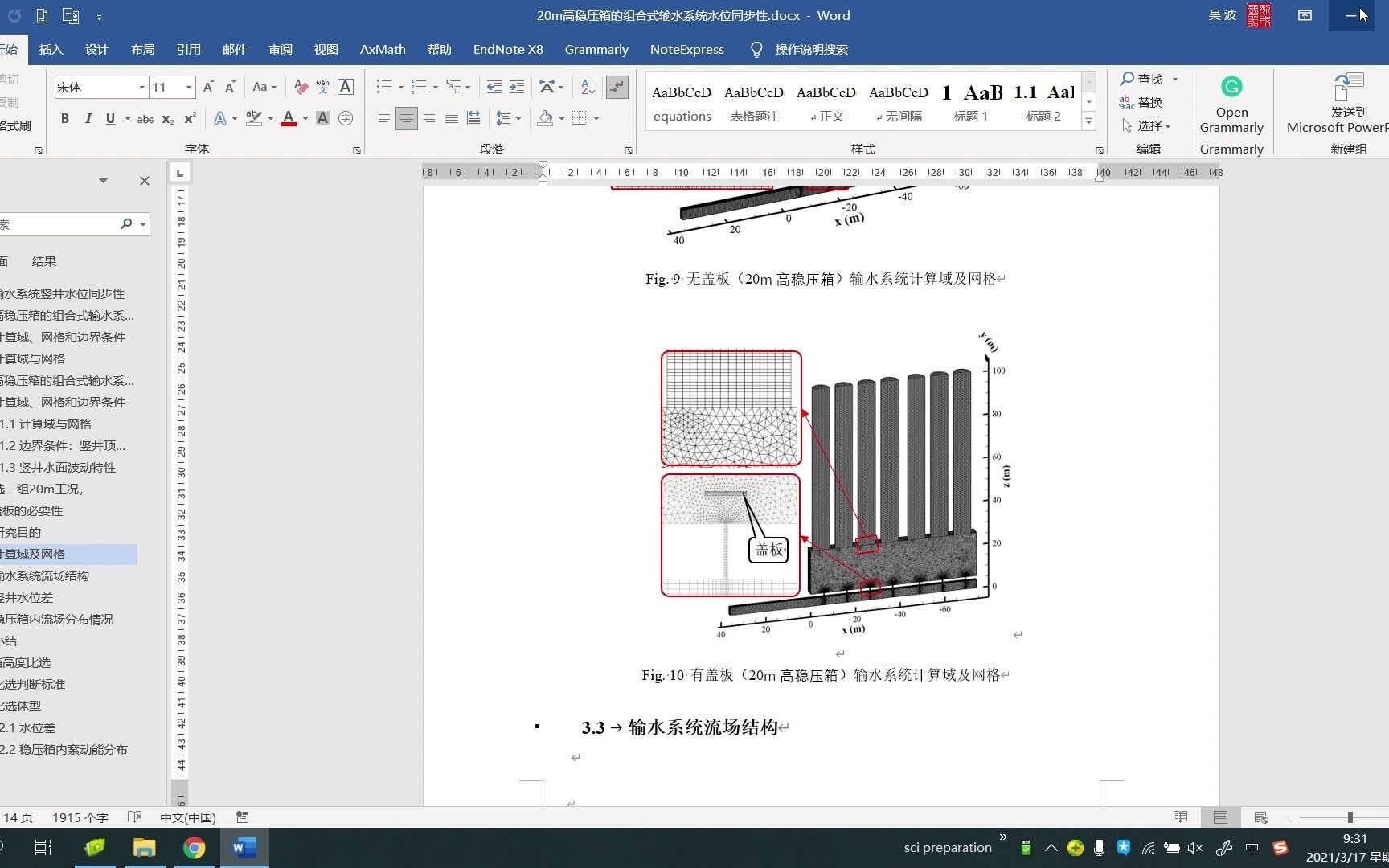This screenshot has height=868, width=1389.
Task: Toggle bold formatting
Action: [x=65, y=118]
